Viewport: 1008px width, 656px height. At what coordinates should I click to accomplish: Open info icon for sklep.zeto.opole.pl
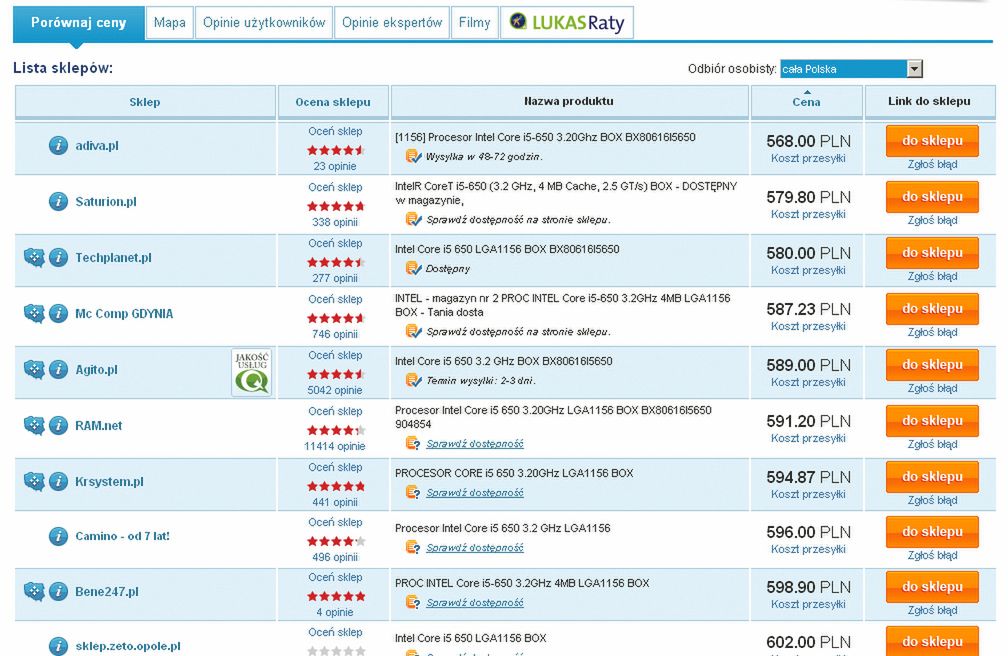pos(58,646)
